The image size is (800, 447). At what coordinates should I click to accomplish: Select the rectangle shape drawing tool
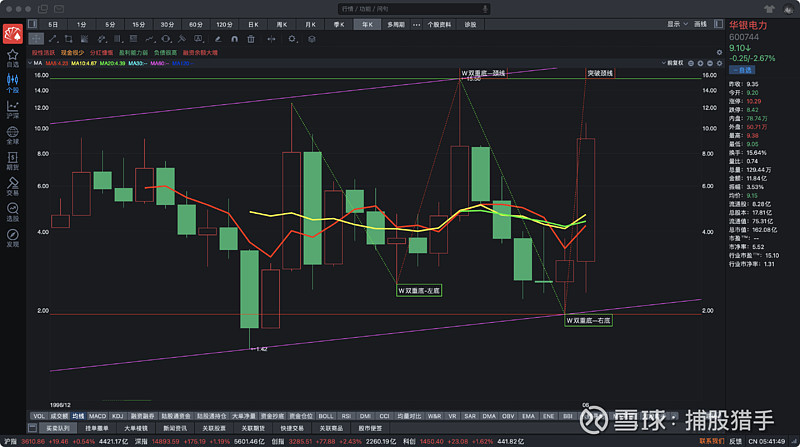[x=68, y=39]
